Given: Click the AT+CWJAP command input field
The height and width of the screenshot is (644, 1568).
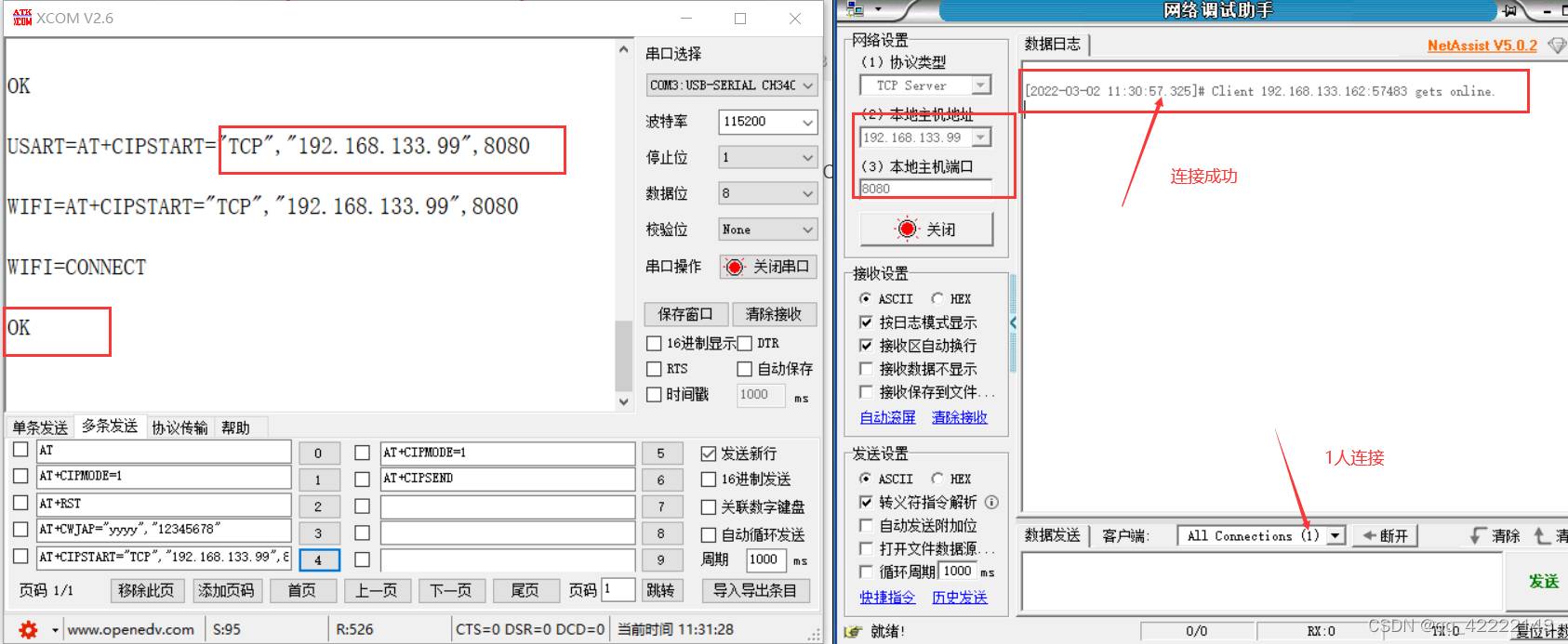Looking at the screenshot, I should point(164,530).
